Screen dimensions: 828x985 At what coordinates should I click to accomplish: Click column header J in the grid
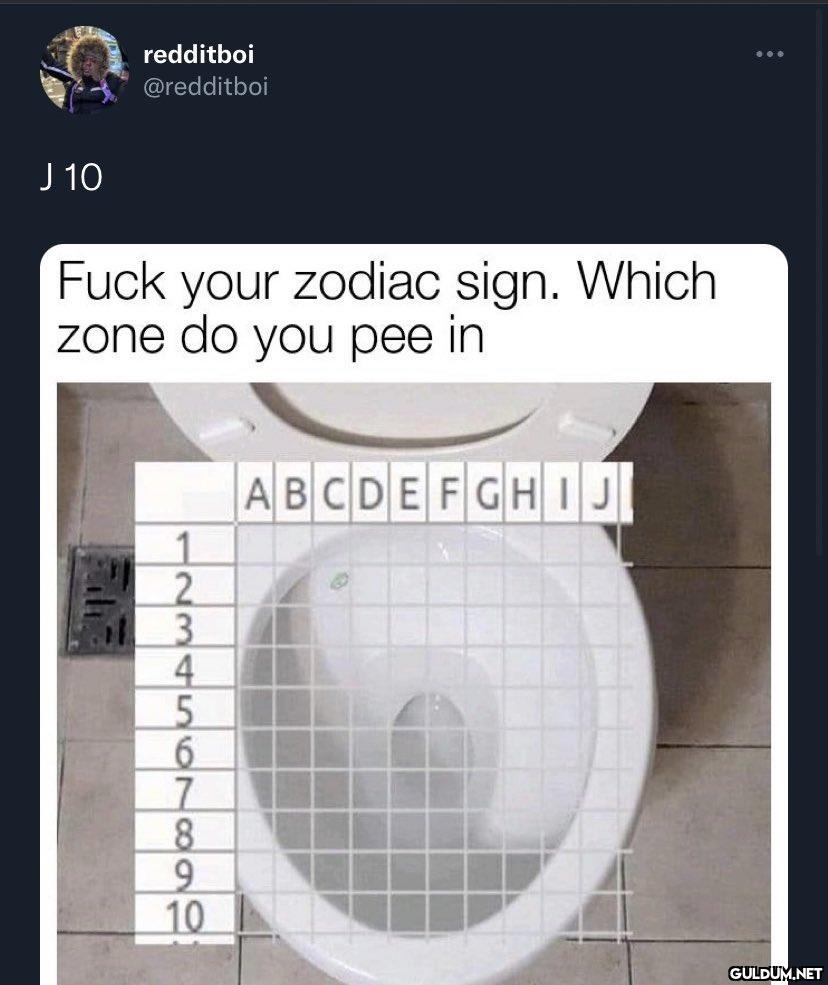601,494
